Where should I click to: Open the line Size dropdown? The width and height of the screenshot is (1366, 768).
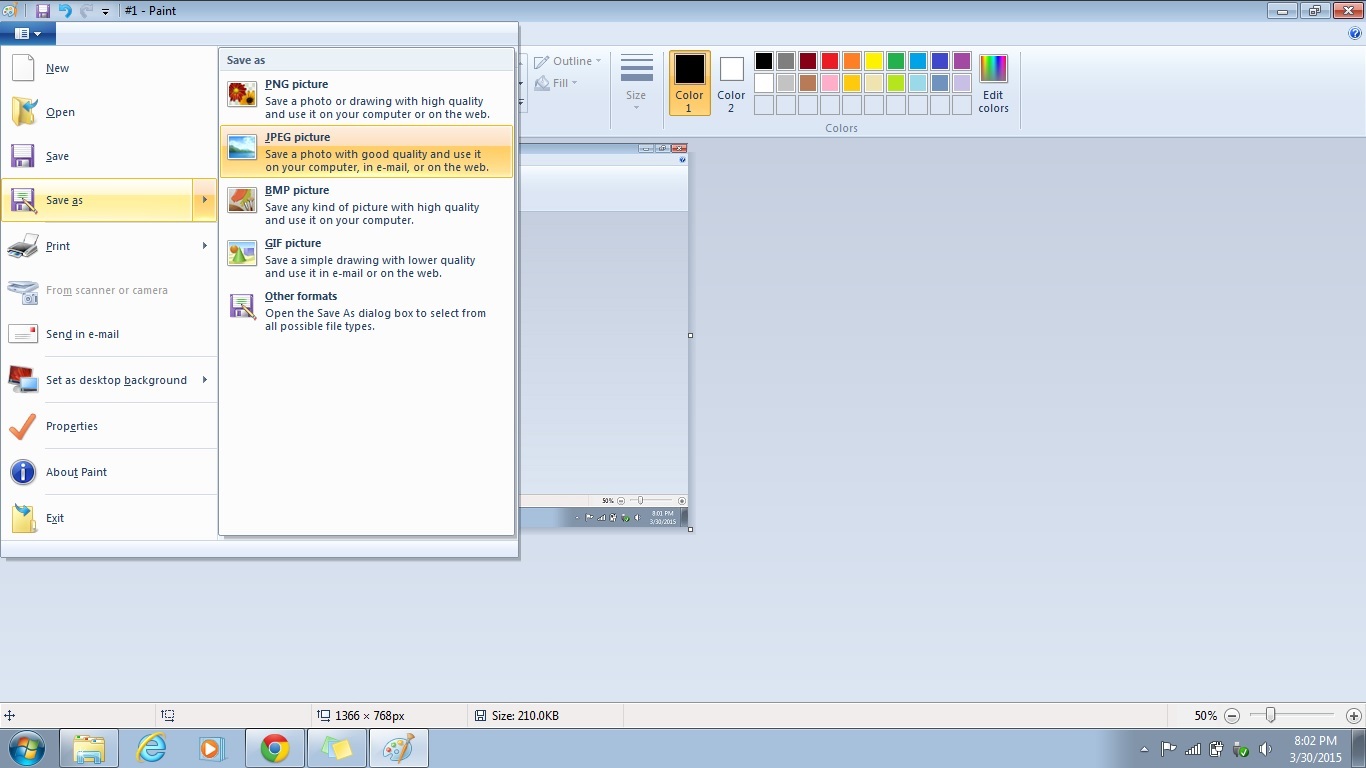pyautogui.click(x=636, y=82)
